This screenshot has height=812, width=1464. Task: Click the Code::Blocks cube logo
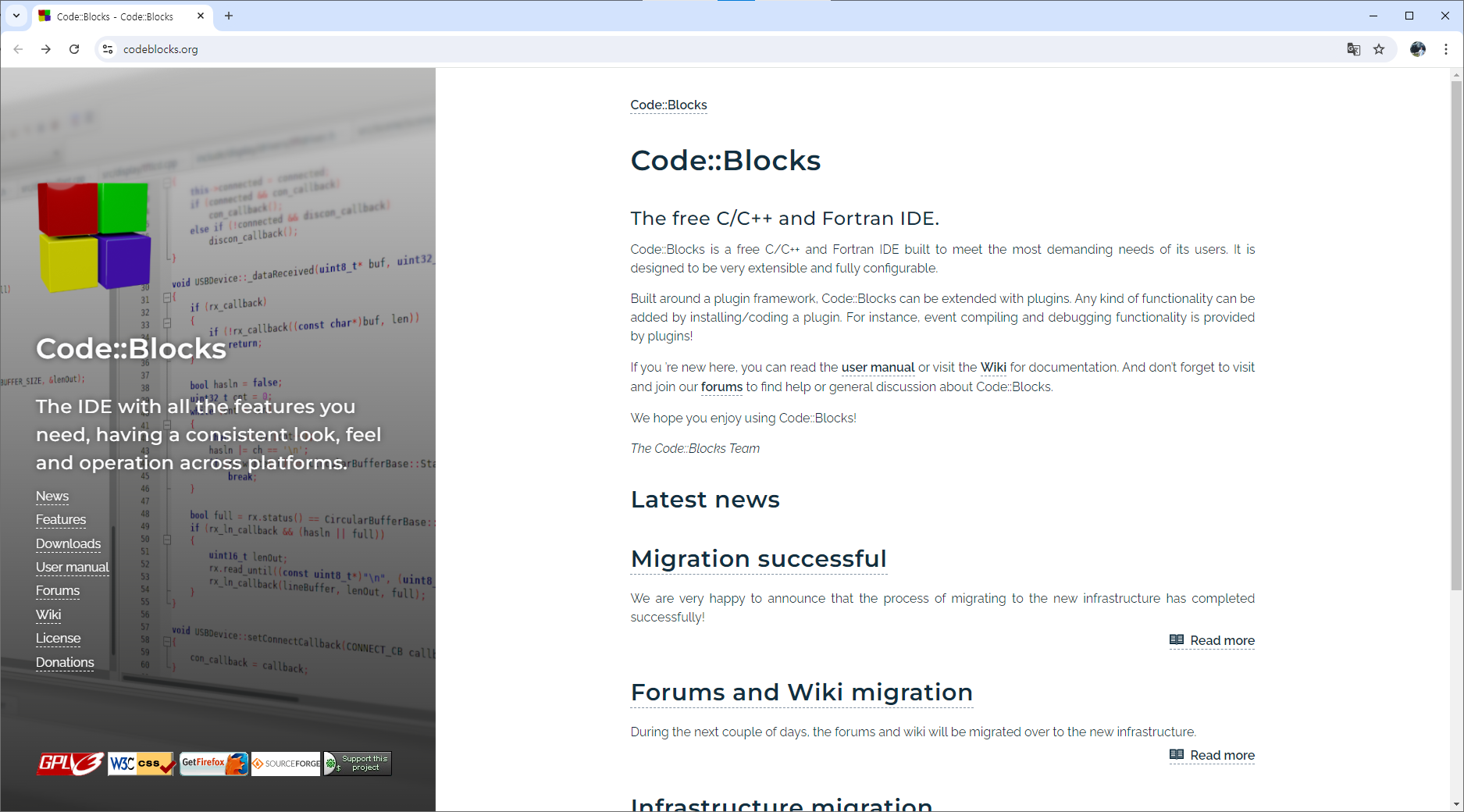[94, 237]
